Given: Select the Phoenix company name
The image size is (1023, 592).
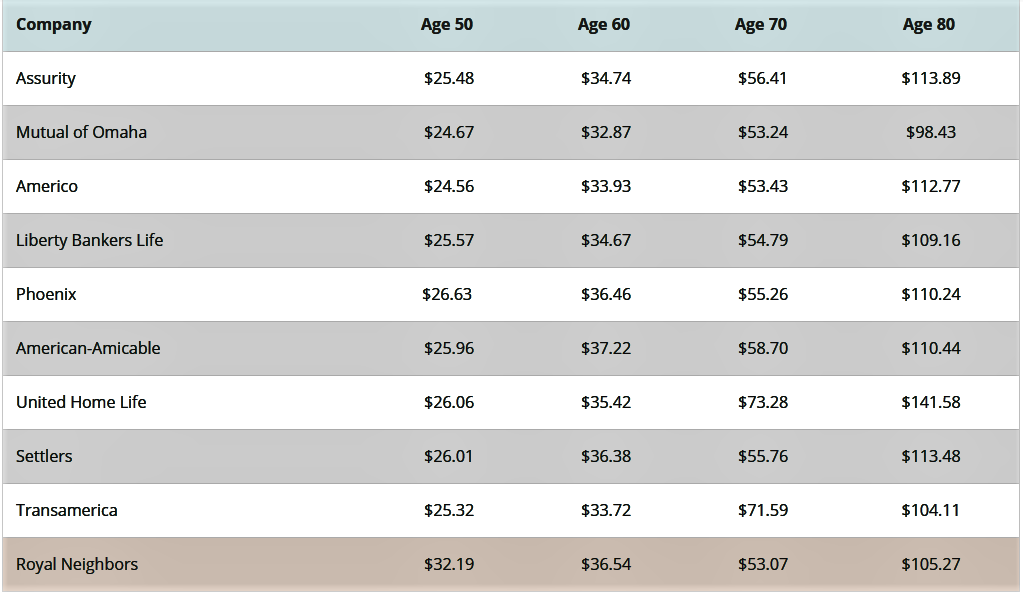Looking at the screenshot, I should tap(46, 294).
